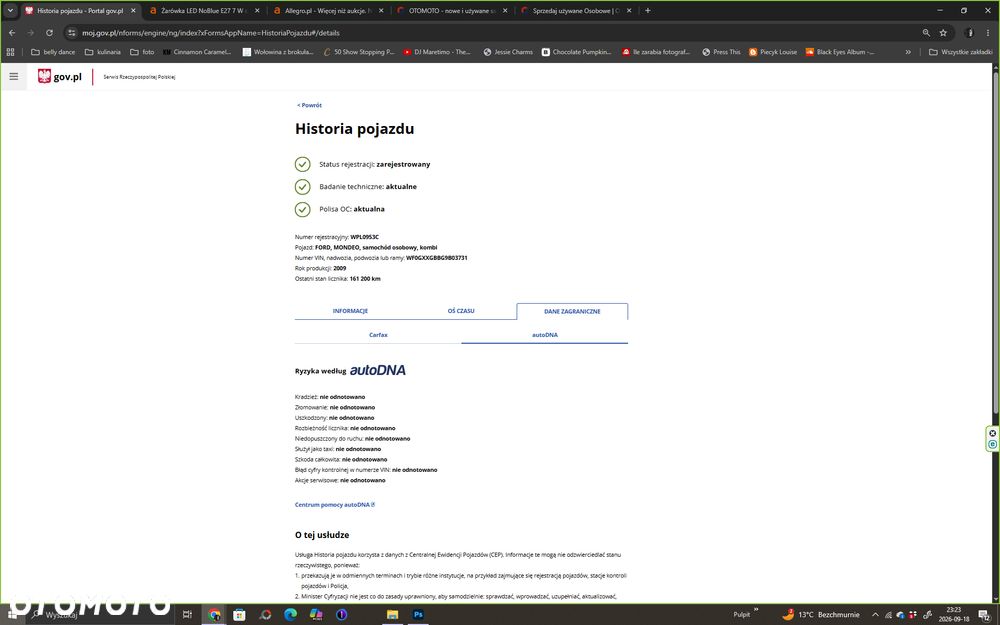This screenshot has width=1000, height=625.
Task: Open the 'belly dance' bookmarks folder
Action: tap(53, 52)
